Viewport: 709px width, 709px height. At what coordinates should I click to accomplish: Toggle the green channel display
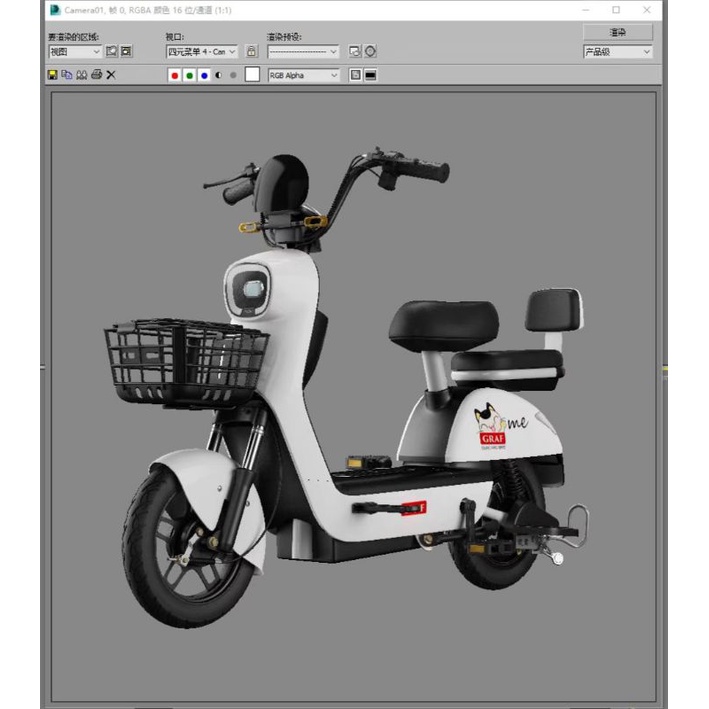coord(190,75)
